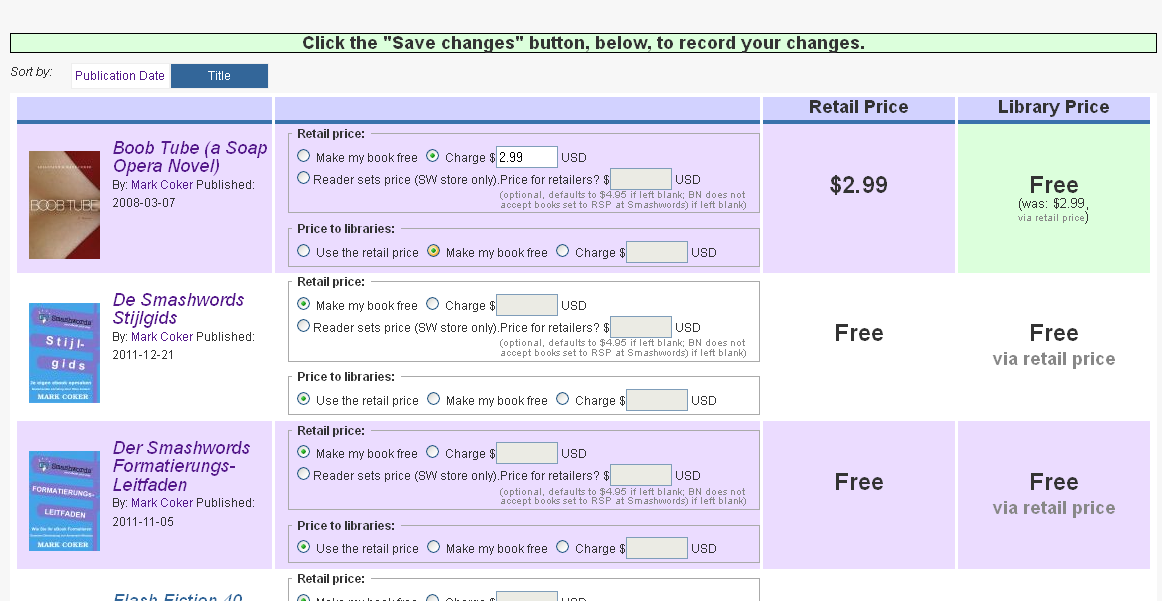Viewport: 1162px width, 601px height.
Task: Select 'Reader sets price' for Boob Tube
Action: pos(303,178)
